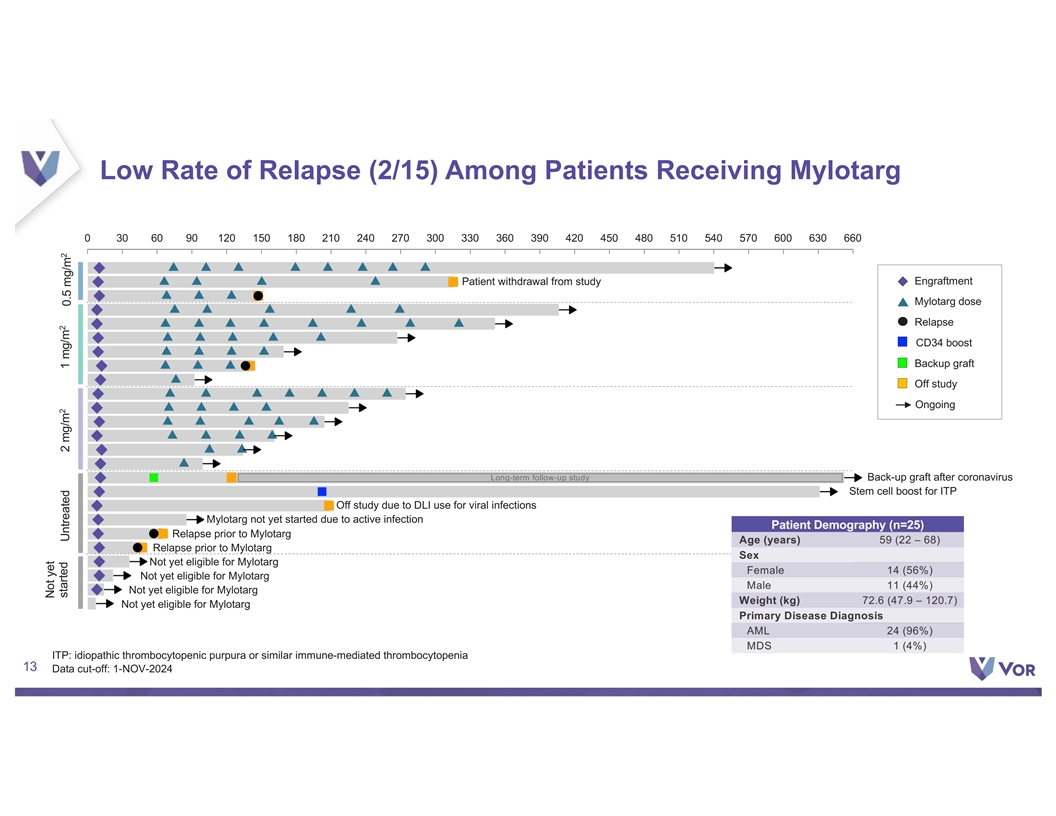Image resolution: width=1056 pixels, height=816 pixels.
Task: Click the Age (years) row label
Action: [x=769, y=540]
